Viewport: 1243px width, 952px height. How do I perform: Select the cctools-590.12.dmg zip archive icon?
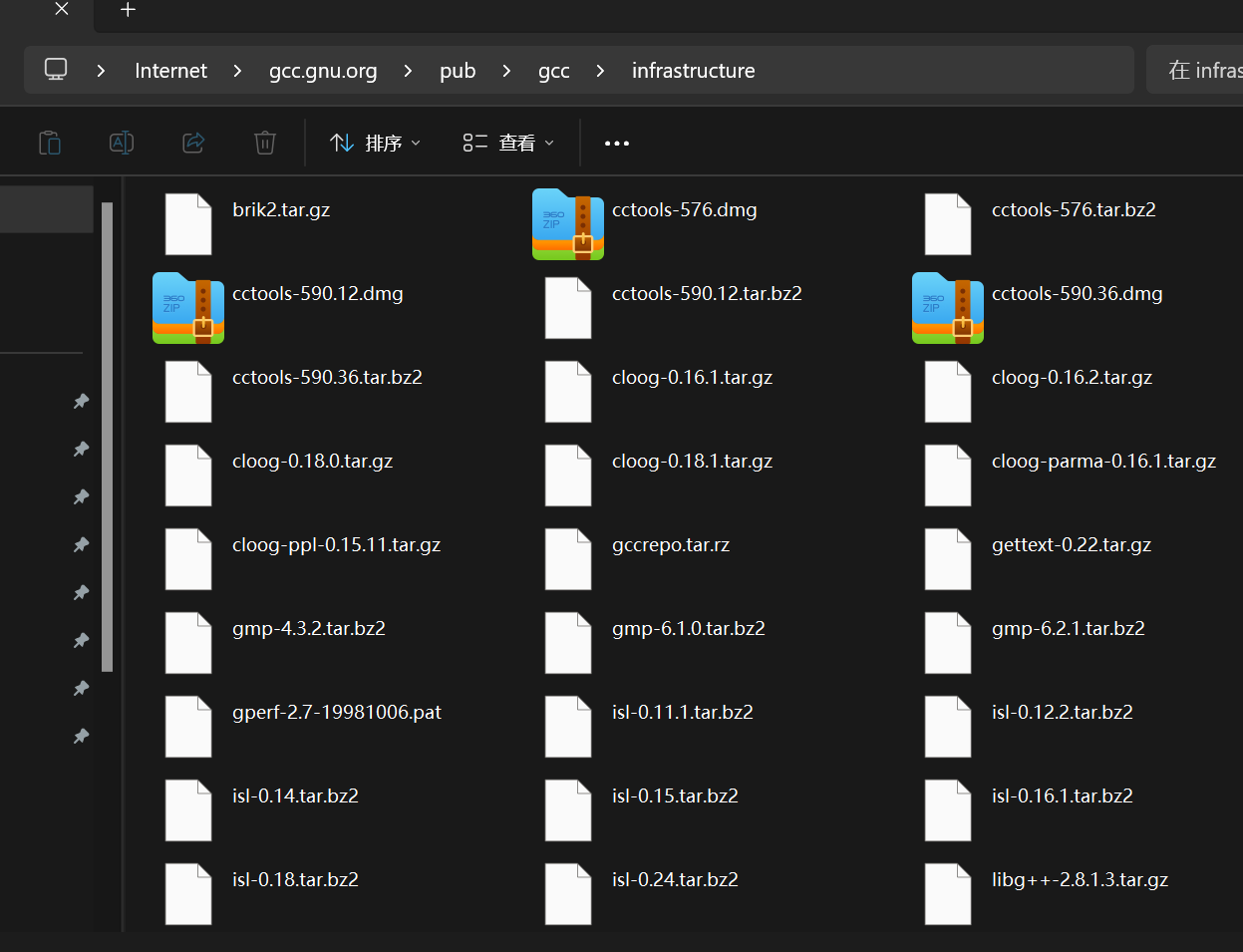point(188,308)
